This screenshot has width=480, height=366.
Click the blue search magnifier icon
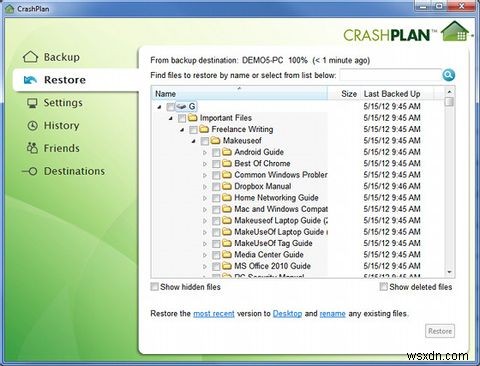[449, 75]
